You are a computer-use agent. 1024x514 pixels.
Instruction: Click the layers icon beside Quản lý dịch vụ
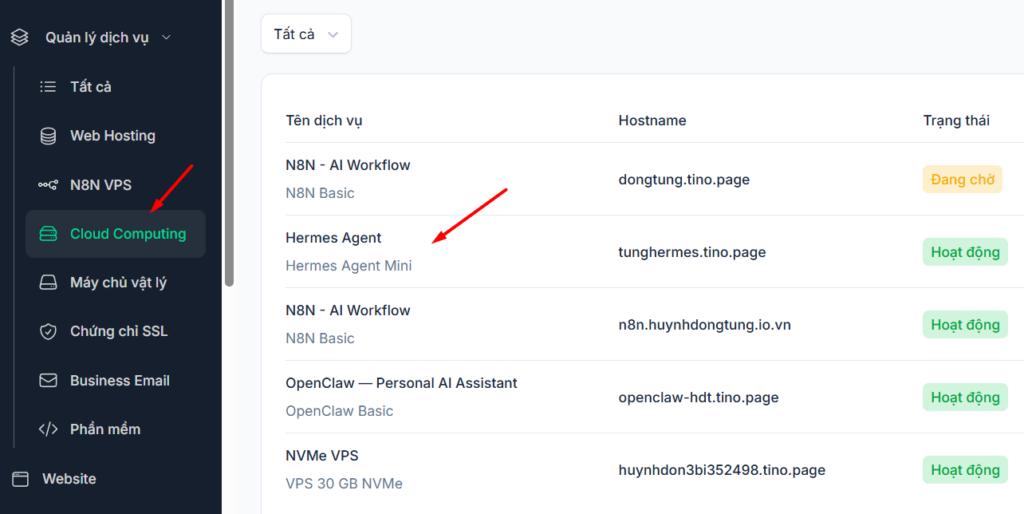click(20, 37)
